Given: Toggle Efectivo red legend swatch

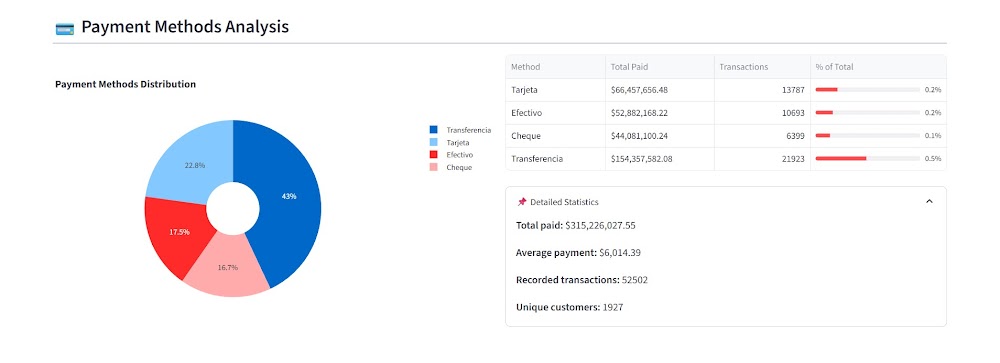Looking at the screenshot, I should [x=434, y=154].
